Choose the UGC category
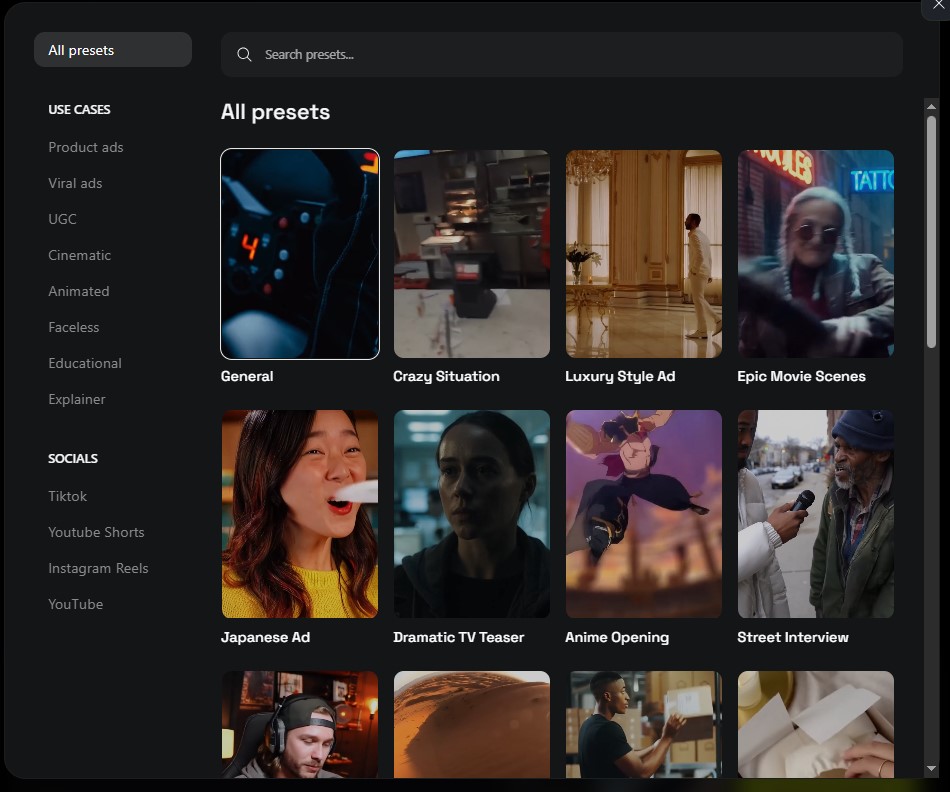This screenshot has height=792, width=950. pyautogui.click(x=62, y=219)
